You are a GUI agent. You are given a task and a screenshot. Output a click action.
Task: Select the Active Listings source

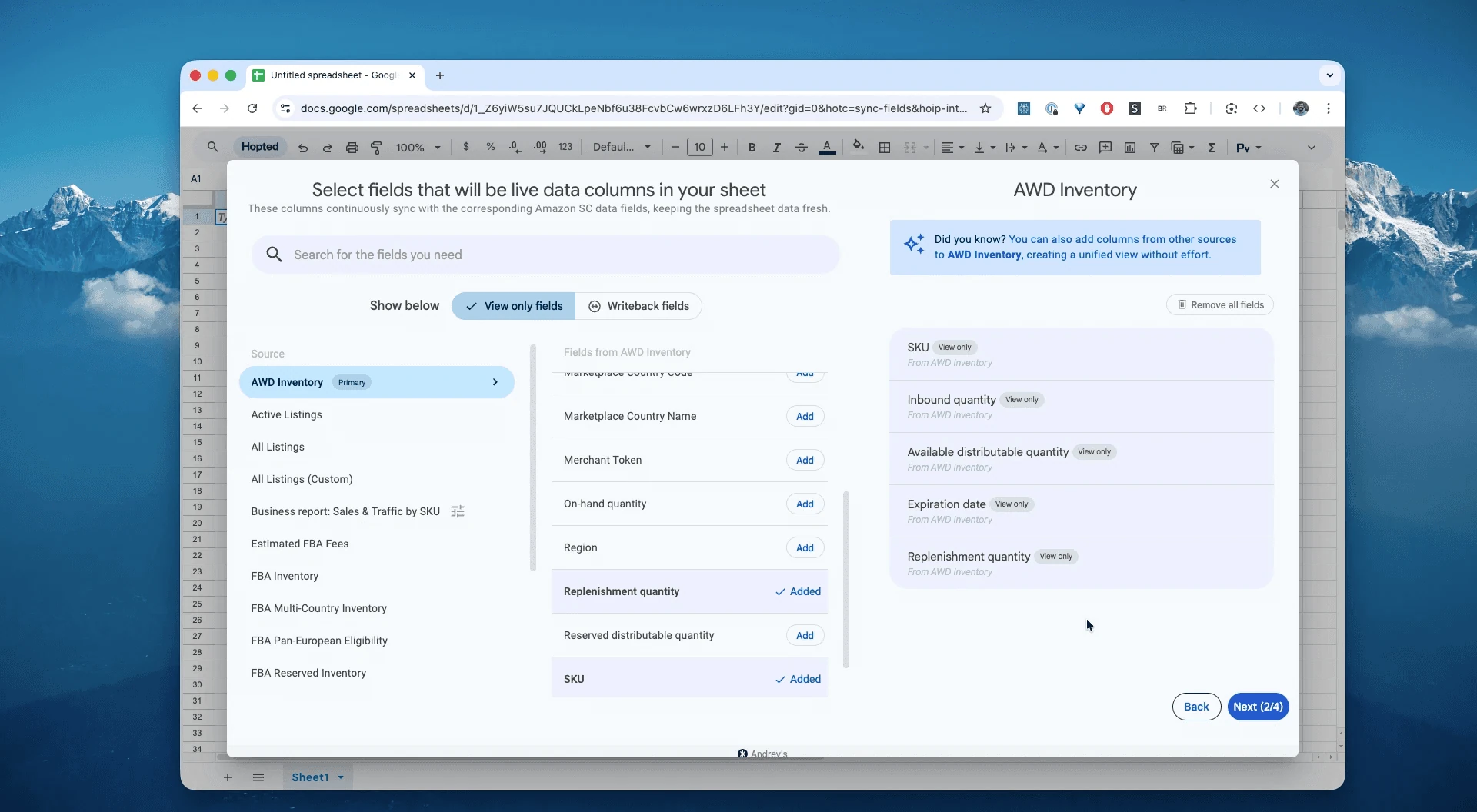[286, 414]
